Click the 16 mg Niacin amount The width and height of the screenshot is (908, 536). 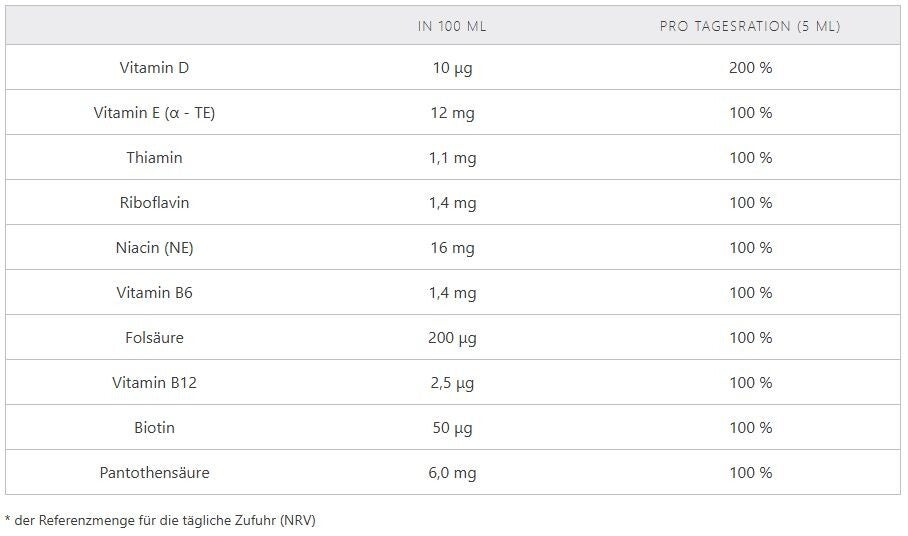[x=452, y=248]
